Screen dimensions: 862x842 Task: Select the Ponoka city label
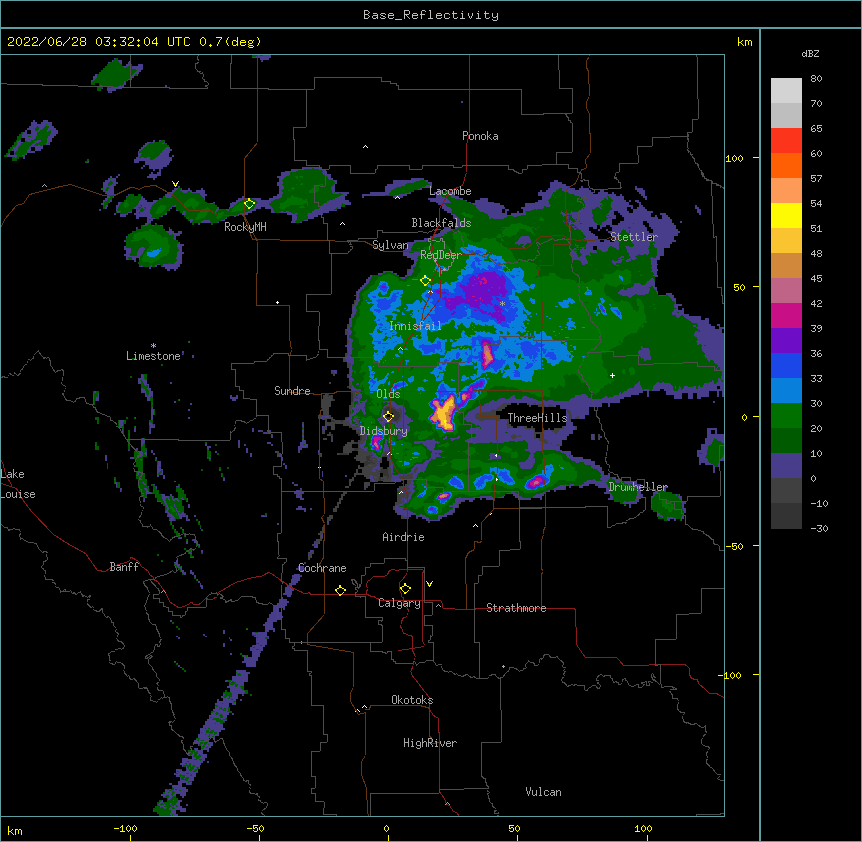tap(480, 136)
